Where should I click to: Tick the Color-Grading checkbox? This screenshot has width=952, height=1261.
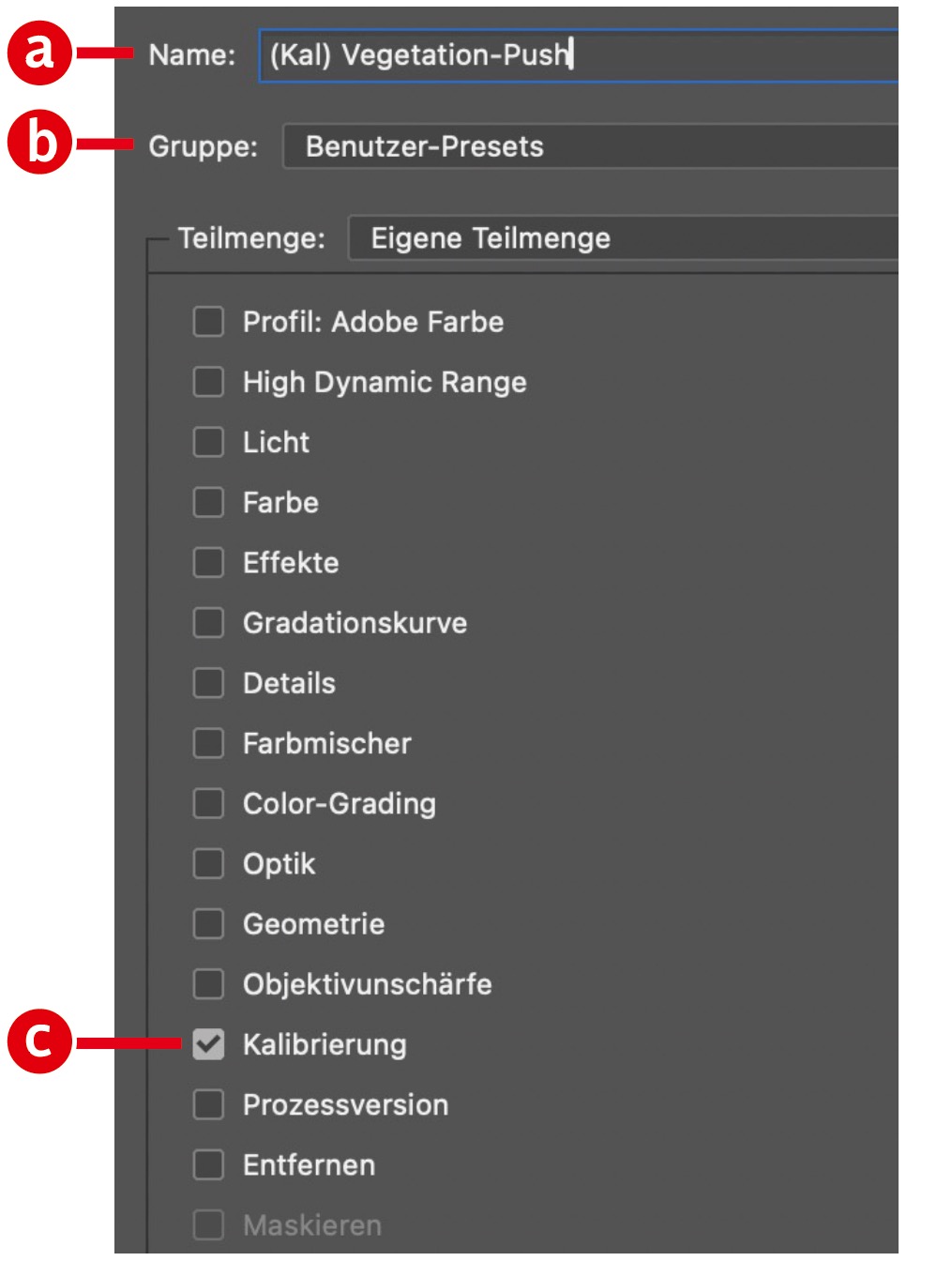(x=208, y=803)
